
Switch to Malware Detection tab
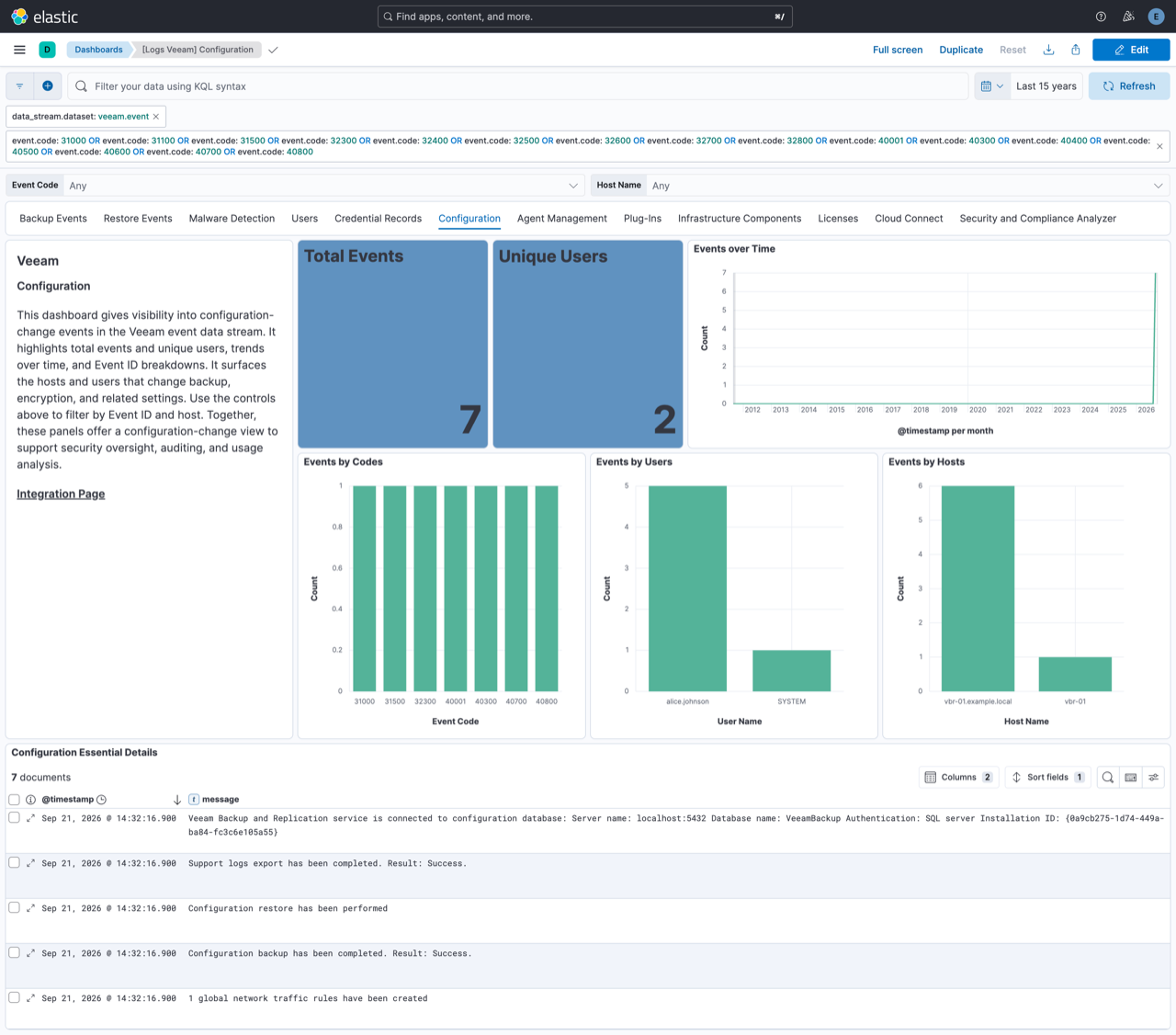point(232,219)
